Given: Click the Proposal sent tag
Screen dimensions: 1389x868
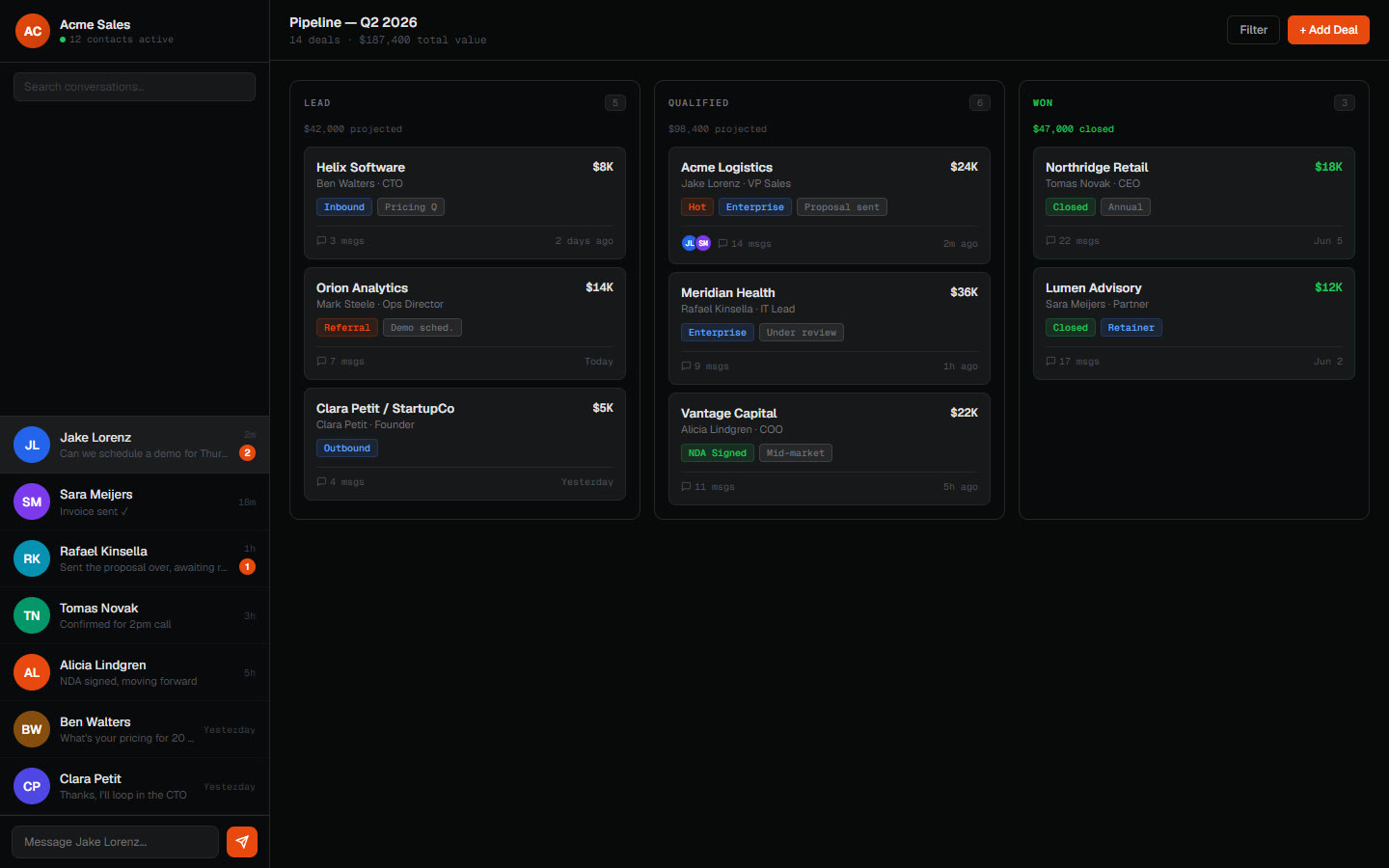Looking at the screenshot, I should click(x=842, y=207).
